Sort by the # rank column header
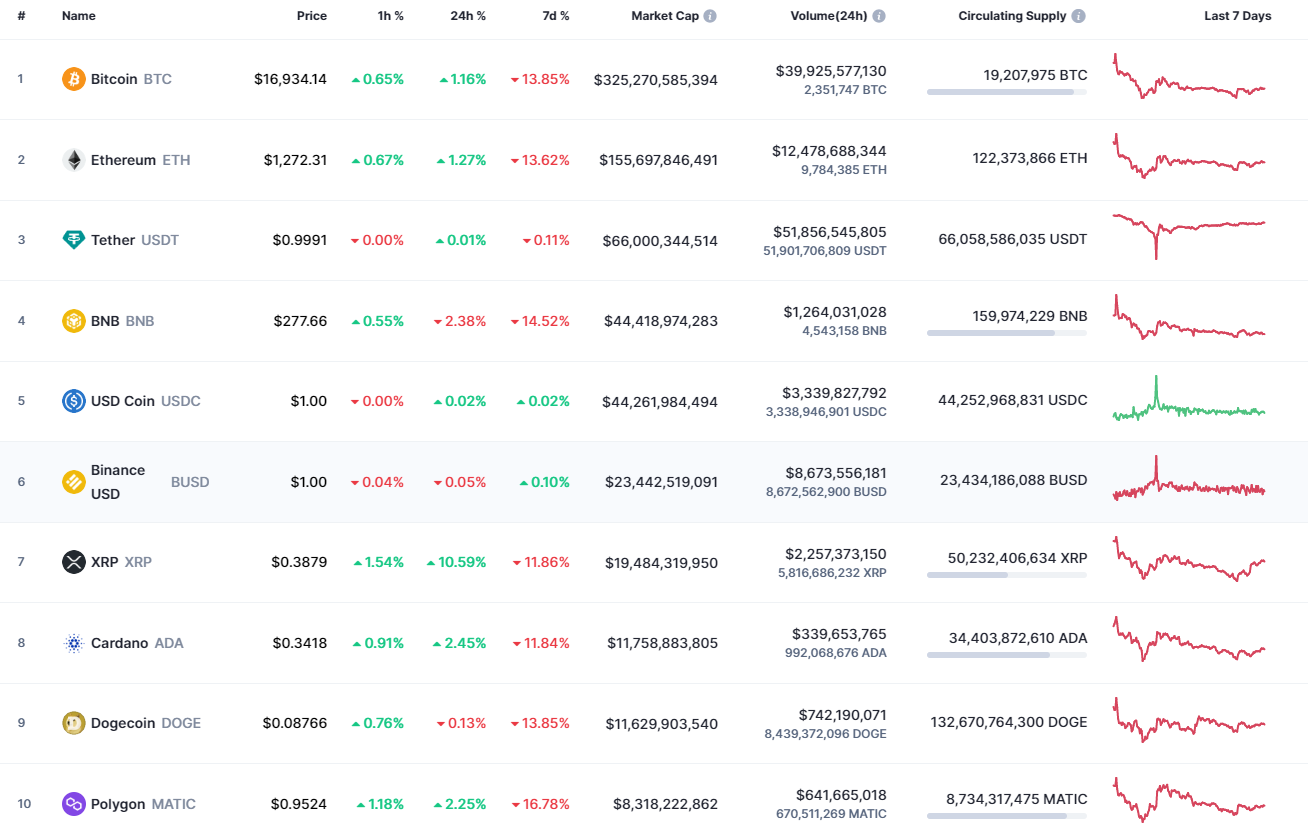Screen dimensions: 1308x839 click(x=21, y=16)
